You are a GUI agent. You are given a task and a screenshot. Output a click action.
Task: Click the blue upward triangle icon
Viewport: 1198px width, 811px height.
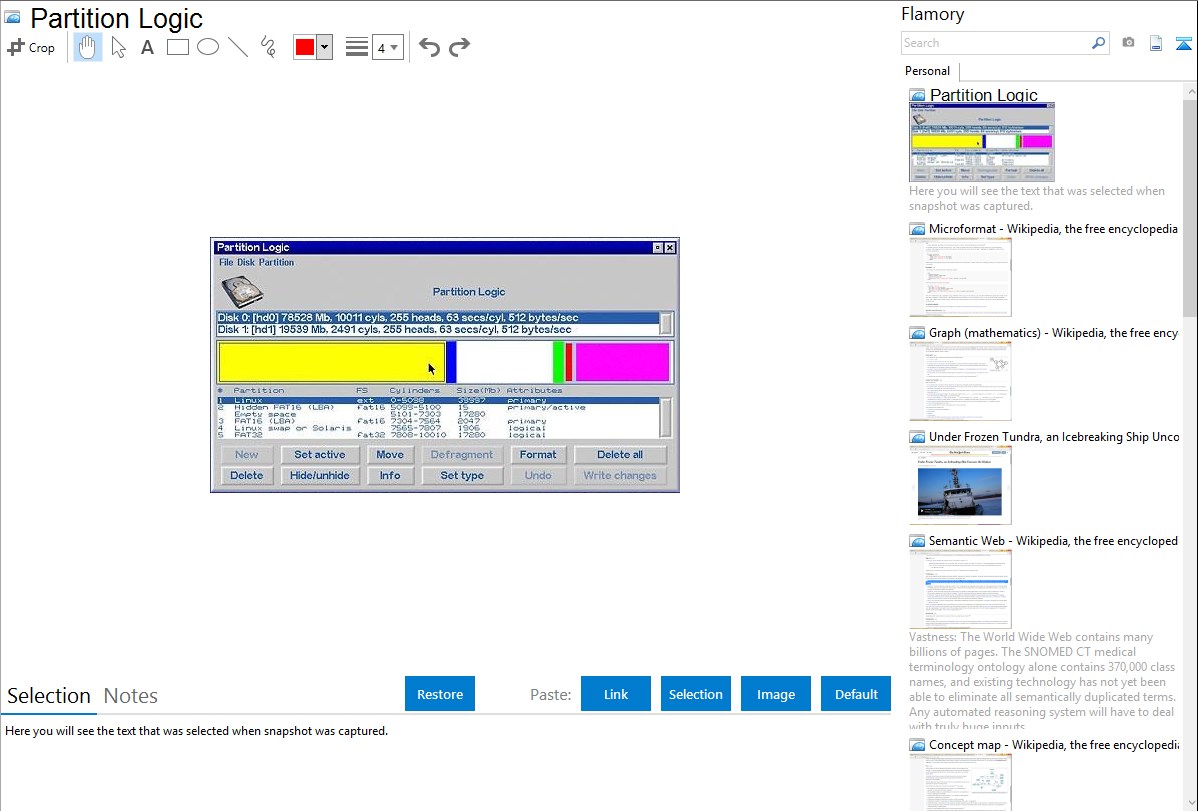[x=1183, y=43]
